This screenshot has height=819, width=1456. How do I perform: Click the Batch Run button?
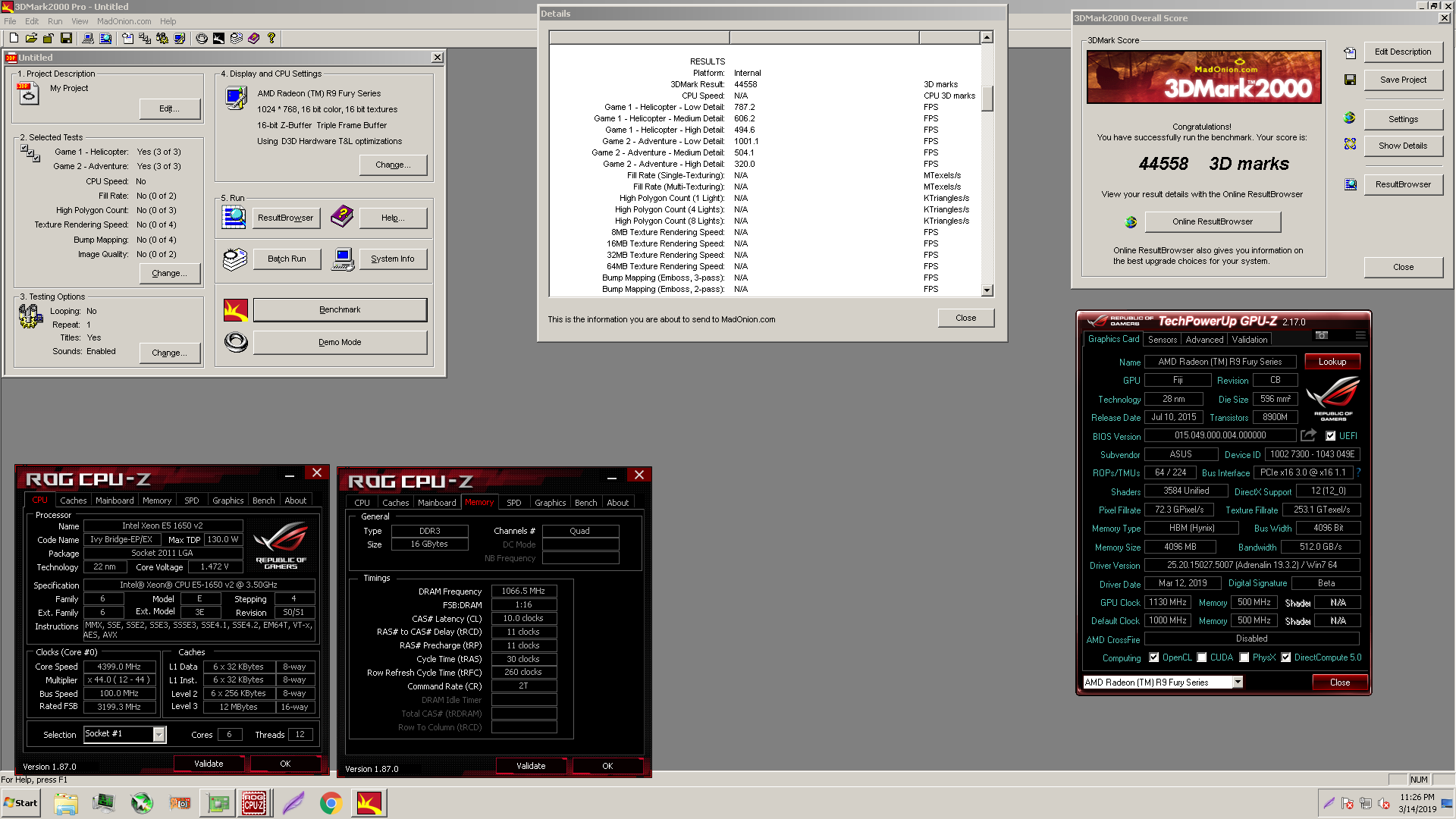[x=287, y=259]
